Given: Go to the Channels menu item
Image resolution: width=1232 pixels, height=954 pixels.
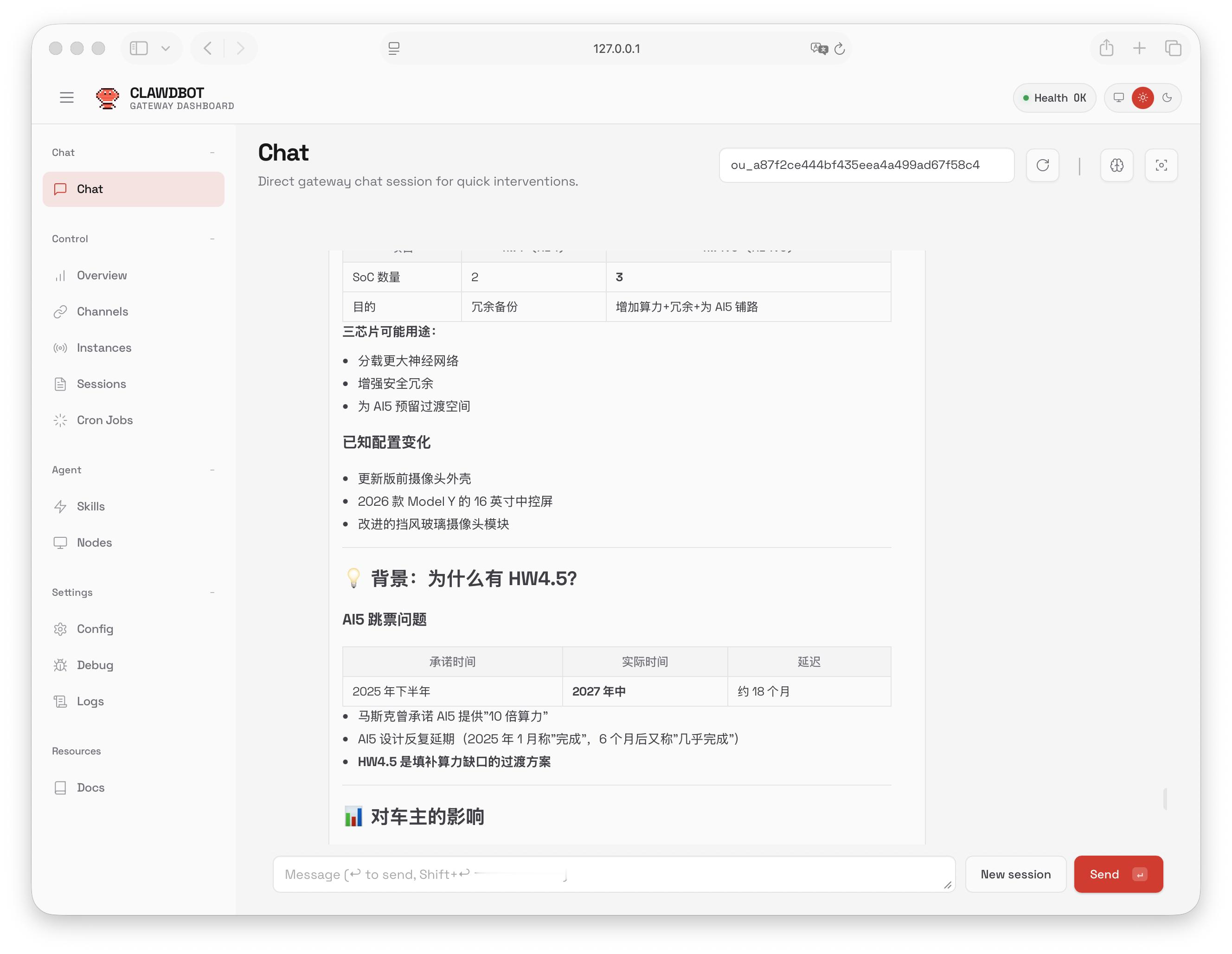Looking at the screenshot, I should point(102,312).
